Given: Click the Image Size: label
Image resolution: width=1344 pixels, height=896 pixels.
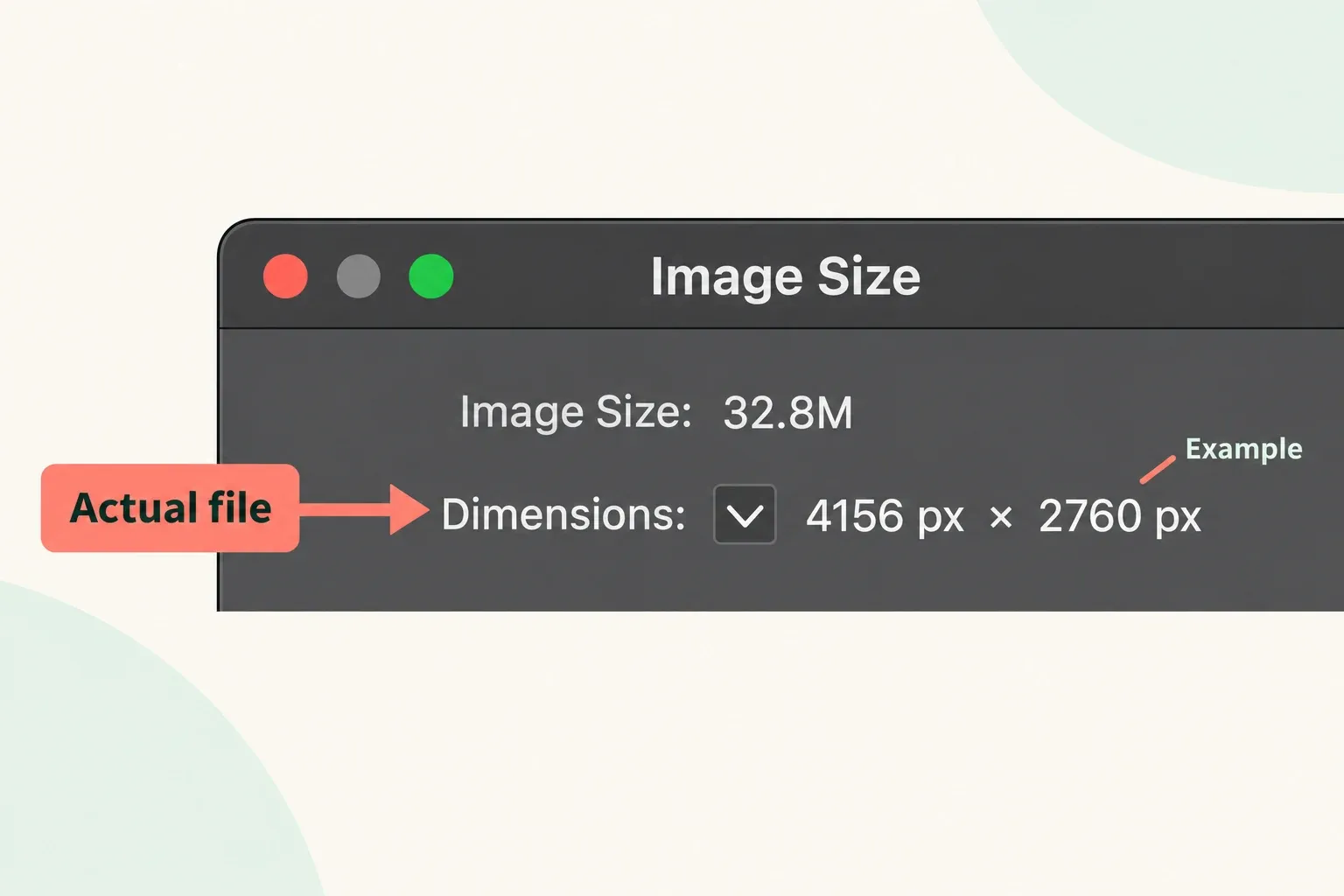Looking at the screenshot, I should 576,412.
